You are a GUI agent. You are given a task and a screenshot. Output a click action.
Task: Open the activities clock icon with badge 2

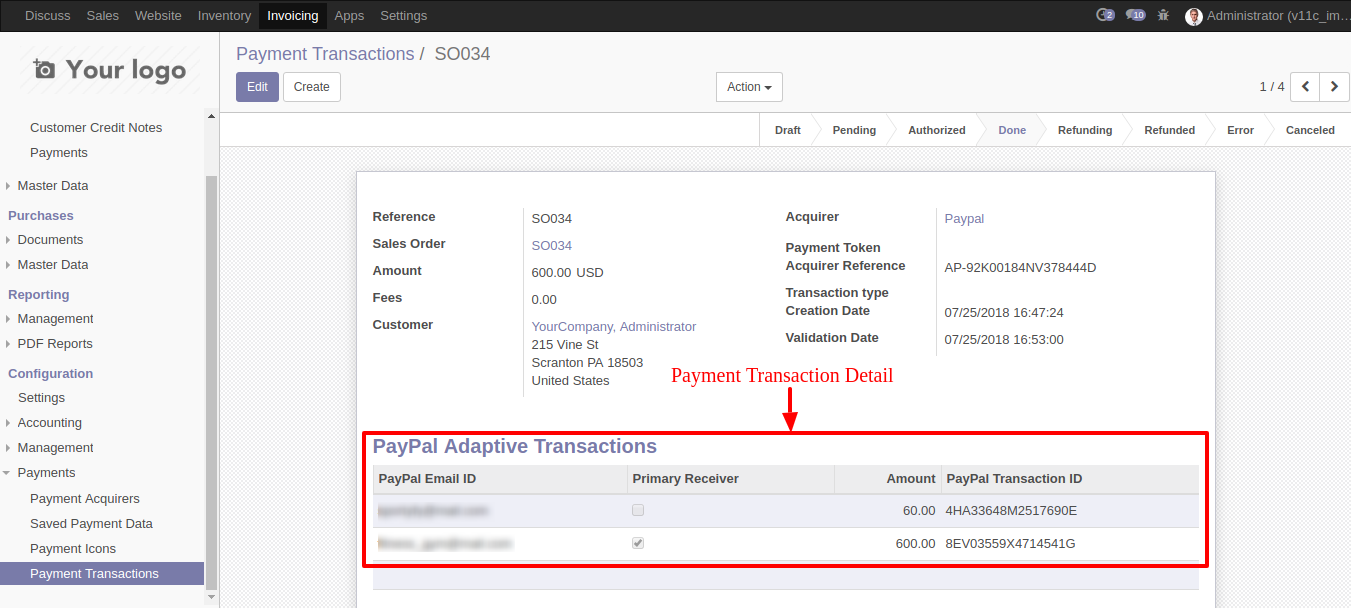[1105, 15]
